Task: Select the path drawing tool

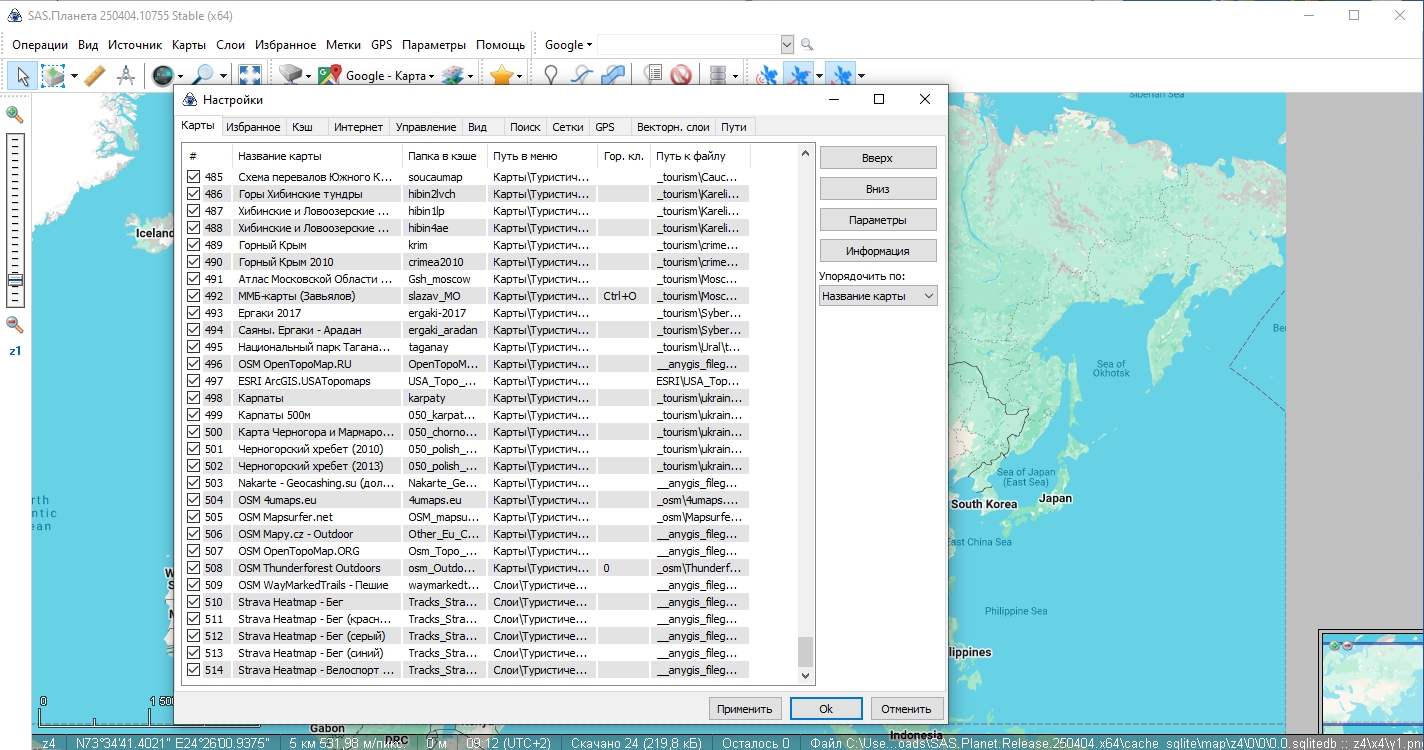Action: tap(581, 74)
